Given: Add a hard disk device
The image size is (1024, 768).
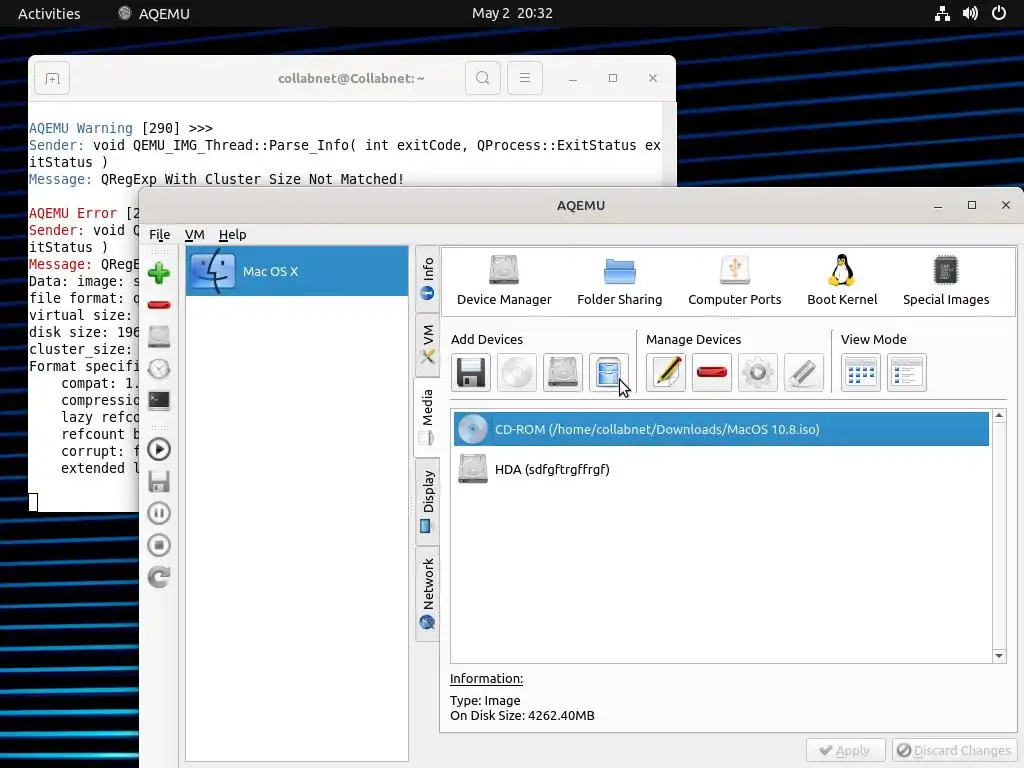Looking at the screenshot, I should pyautogui.click(x=562, y=373).
